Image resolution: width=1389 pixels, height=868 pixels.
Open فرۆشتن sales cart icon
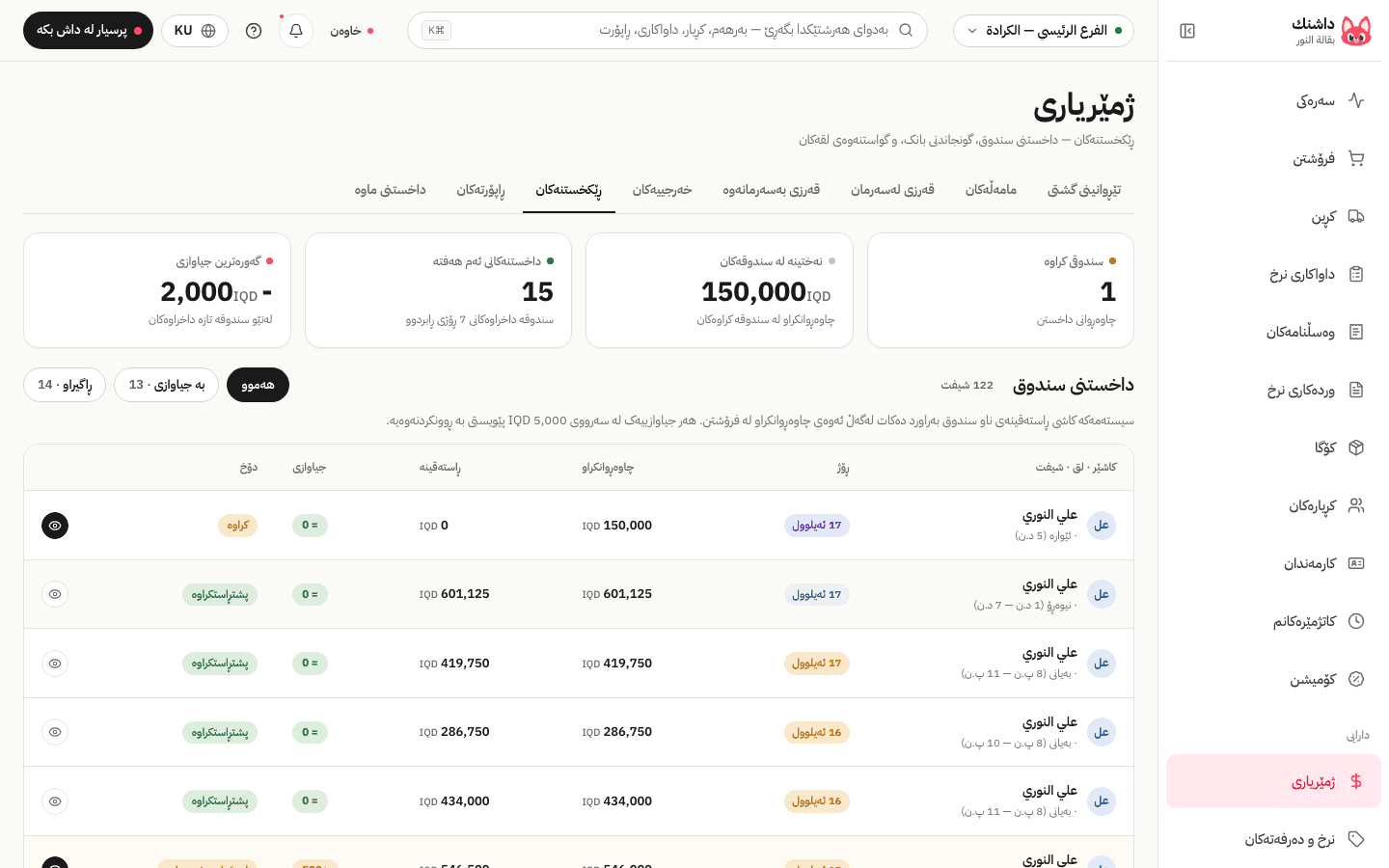pos(1356,158)
